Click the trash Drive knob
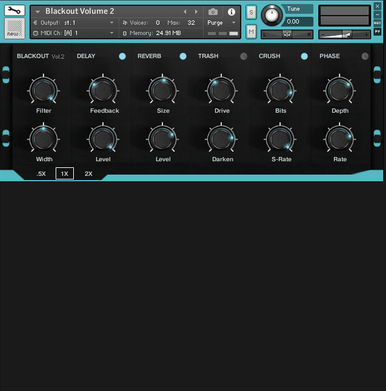 coord(221,90)
